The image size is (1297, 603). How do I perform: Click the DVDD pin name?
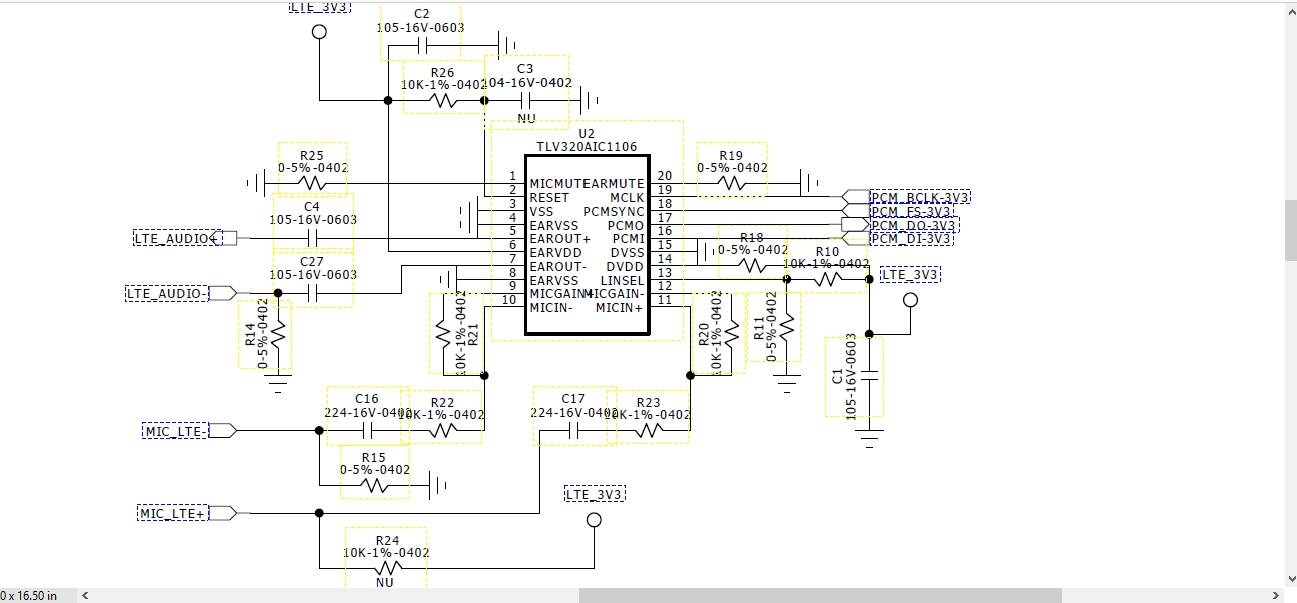pyautogui.click(x=625, y=267)
